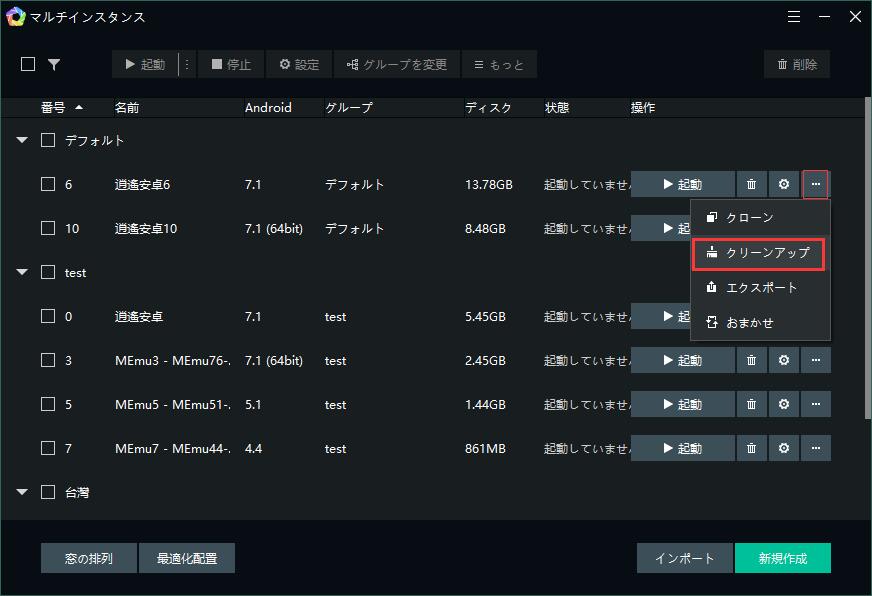The image size is (872, 596).
Task: Toggle the select-all checkbox in toolbar
Action: tap(28, 64)
